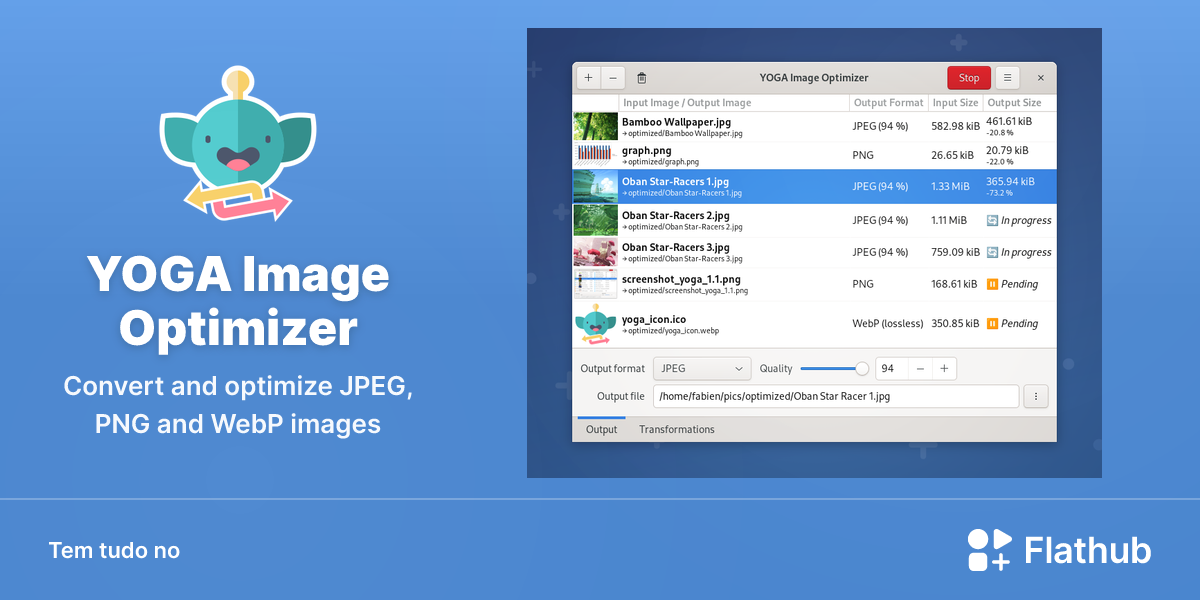This screenshot has height=600, width=1200.
Task: Click the in-progress icon for Oban Star-Racers 2.jpg
Action: [992, 220]
